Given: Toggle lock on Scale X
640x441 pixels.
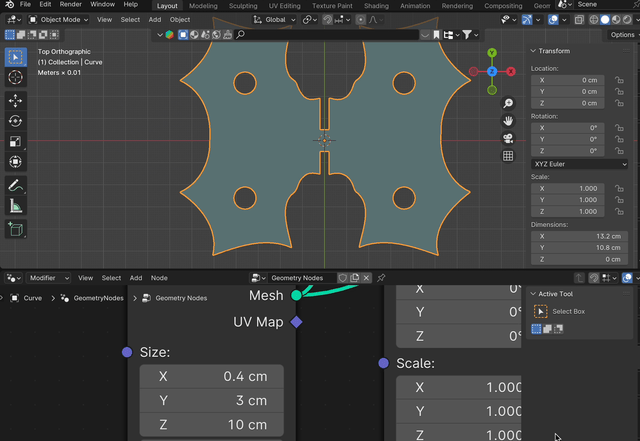Looking at the screenshot, I should click(x=619, y=188).
